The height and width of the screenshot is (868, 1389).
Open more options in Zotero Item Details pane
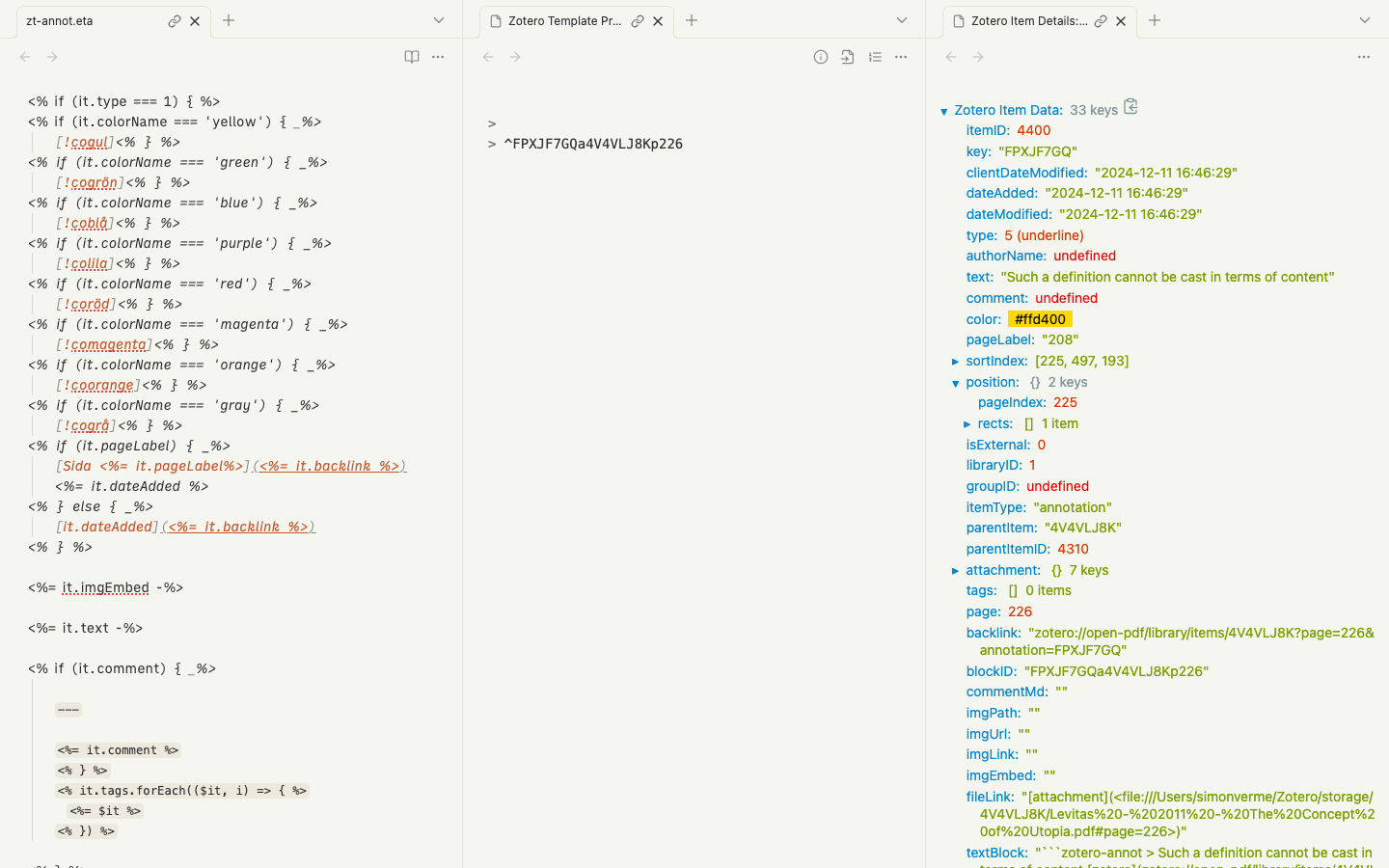point(1364,57)
